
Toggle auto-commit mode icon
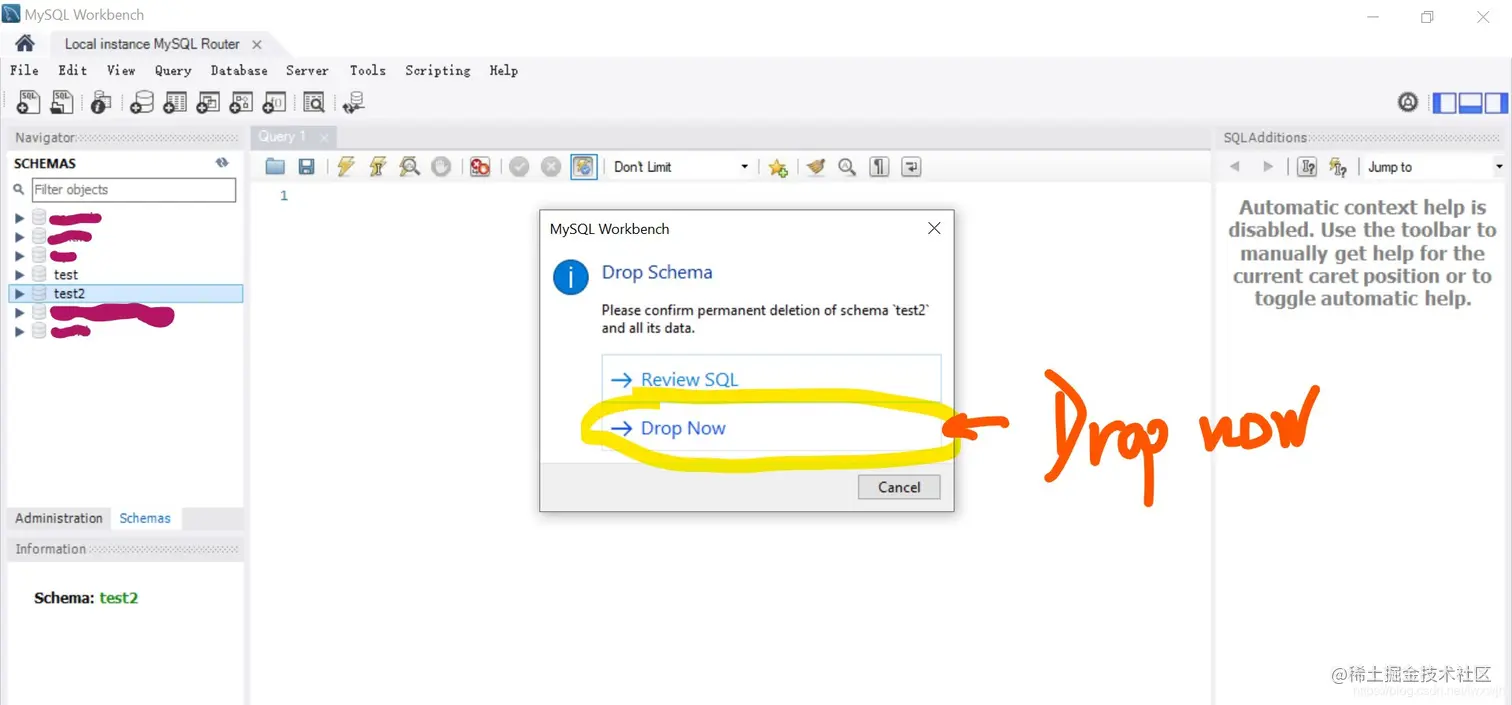click(x=584, y=167)
